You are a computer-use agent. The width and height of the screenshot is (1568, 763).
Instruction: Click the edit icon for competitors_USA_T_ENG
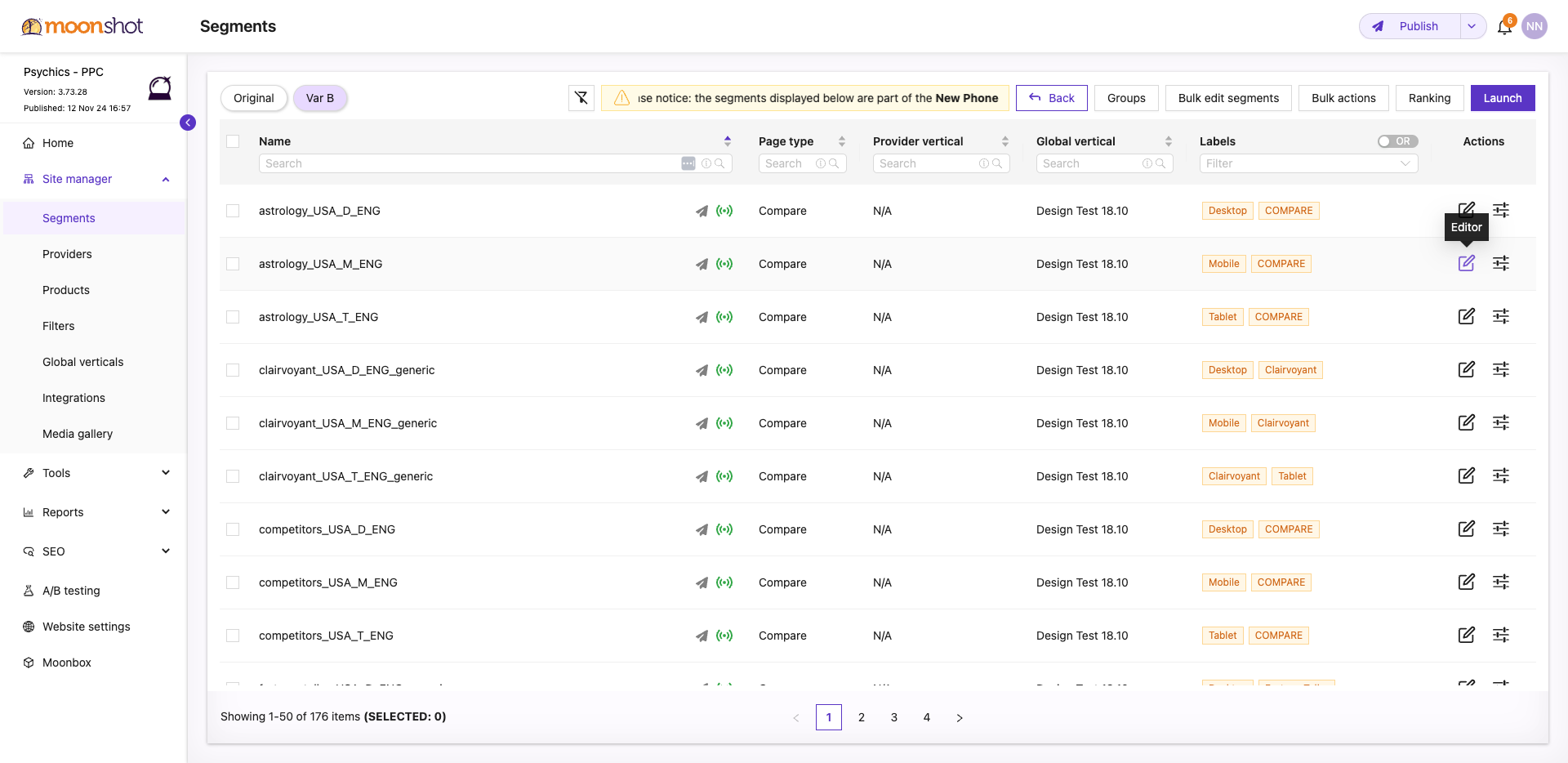[x=1466, y=635]
